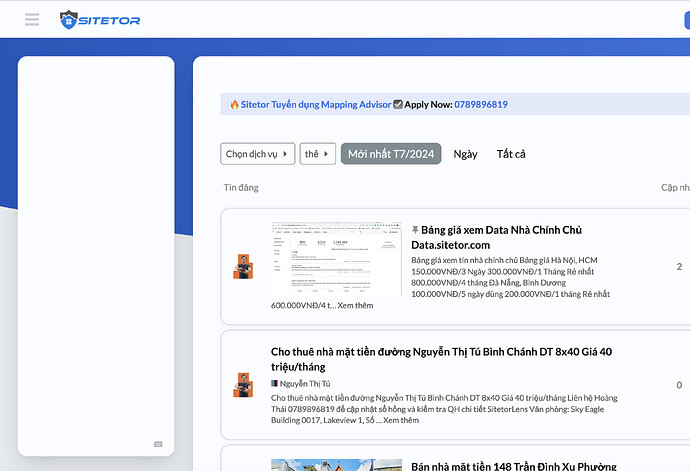This screenshot has width=690, height=471.
Task: Select the Mới nhất T7/2024 tab
Action: coord(391,154)
